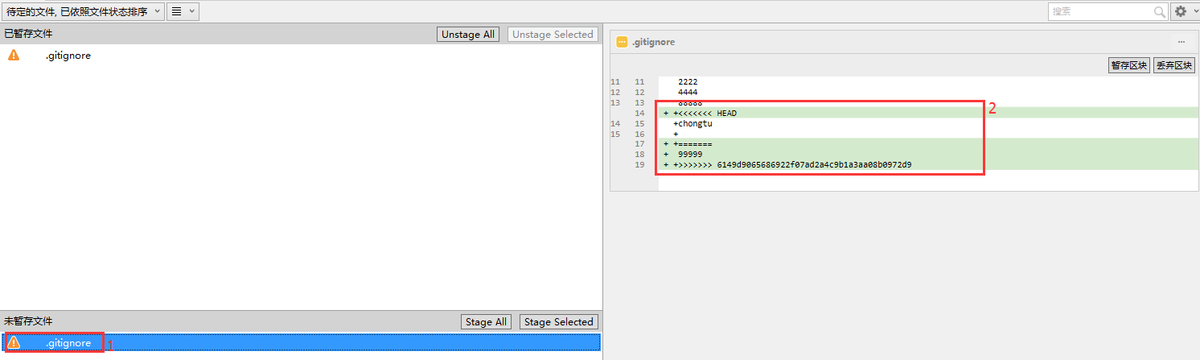Click the yellow file status icon in the diff header
The height and width of the screenshot is (360, 1200).
coord(622,42)
